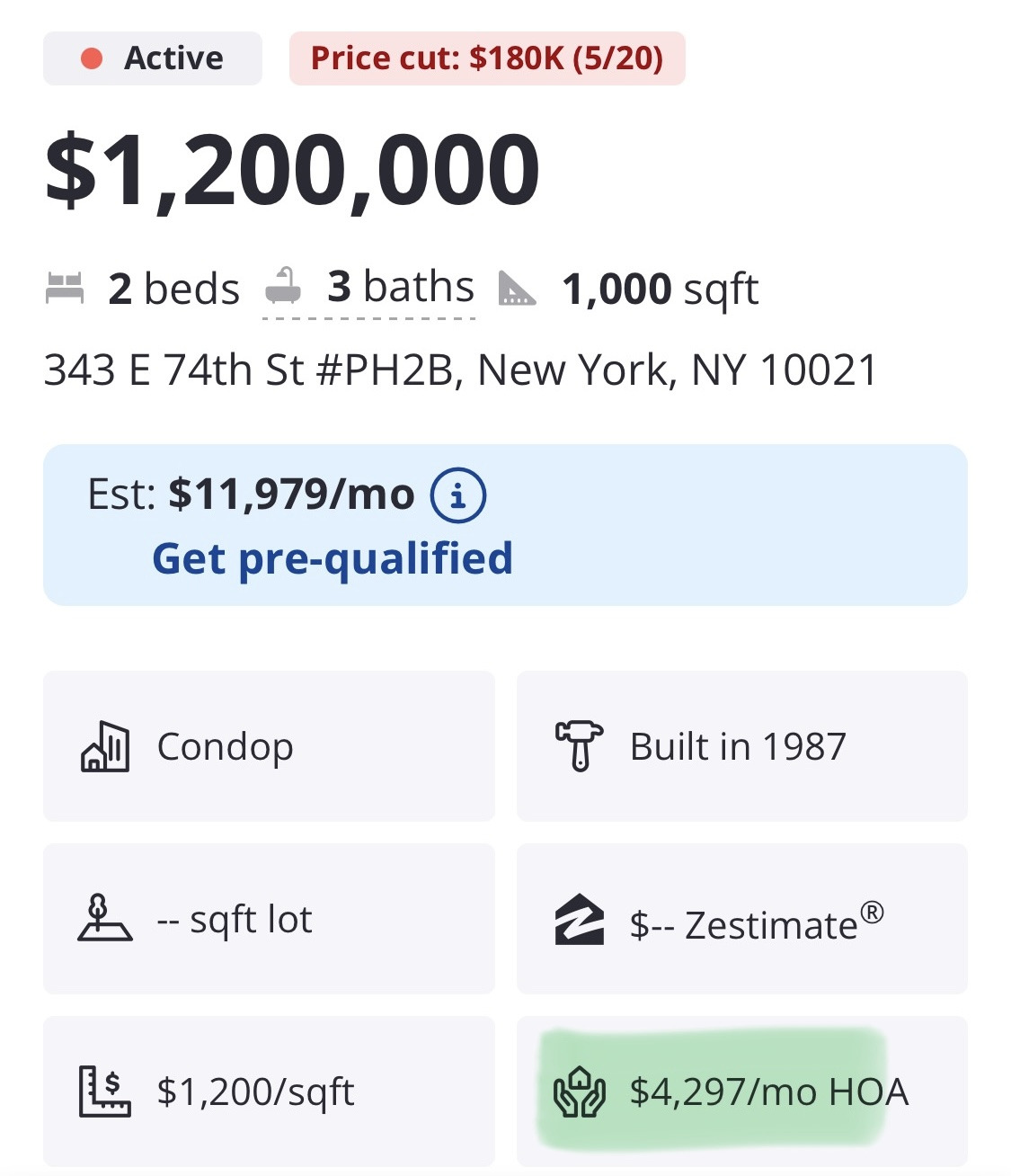Tap the Built in 1987 card
1011x1176 pixels.
point(741,746)
